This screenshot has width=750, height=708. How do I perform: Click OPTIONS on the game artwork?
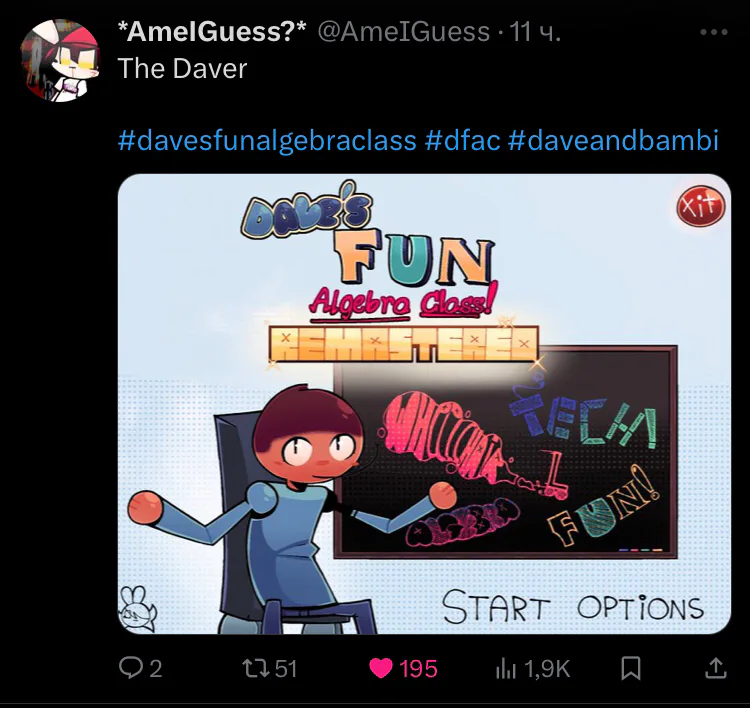pyautogui.click(x=640, y=607)
